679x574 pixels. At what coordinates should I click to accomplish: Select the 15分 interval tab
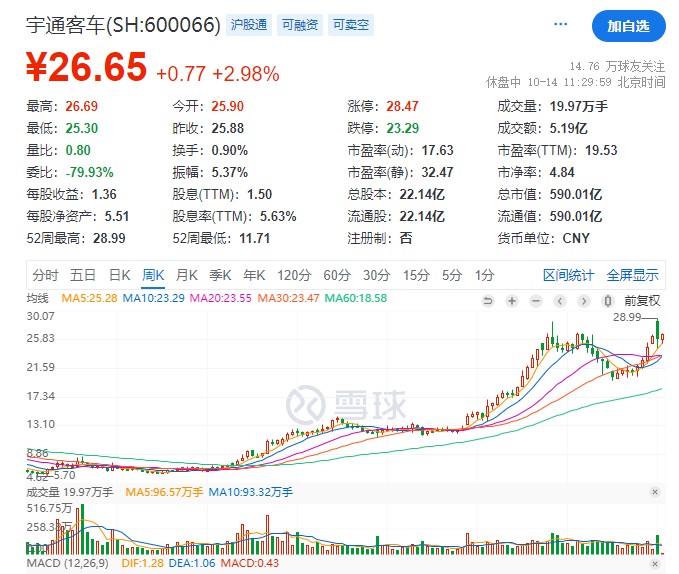416,275
